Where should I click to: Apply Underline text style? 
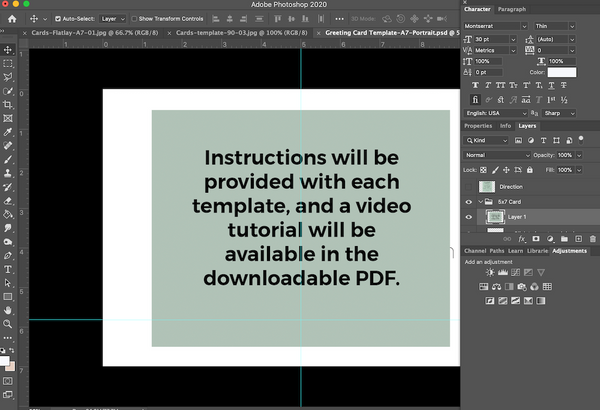click(x=551, y=85)
